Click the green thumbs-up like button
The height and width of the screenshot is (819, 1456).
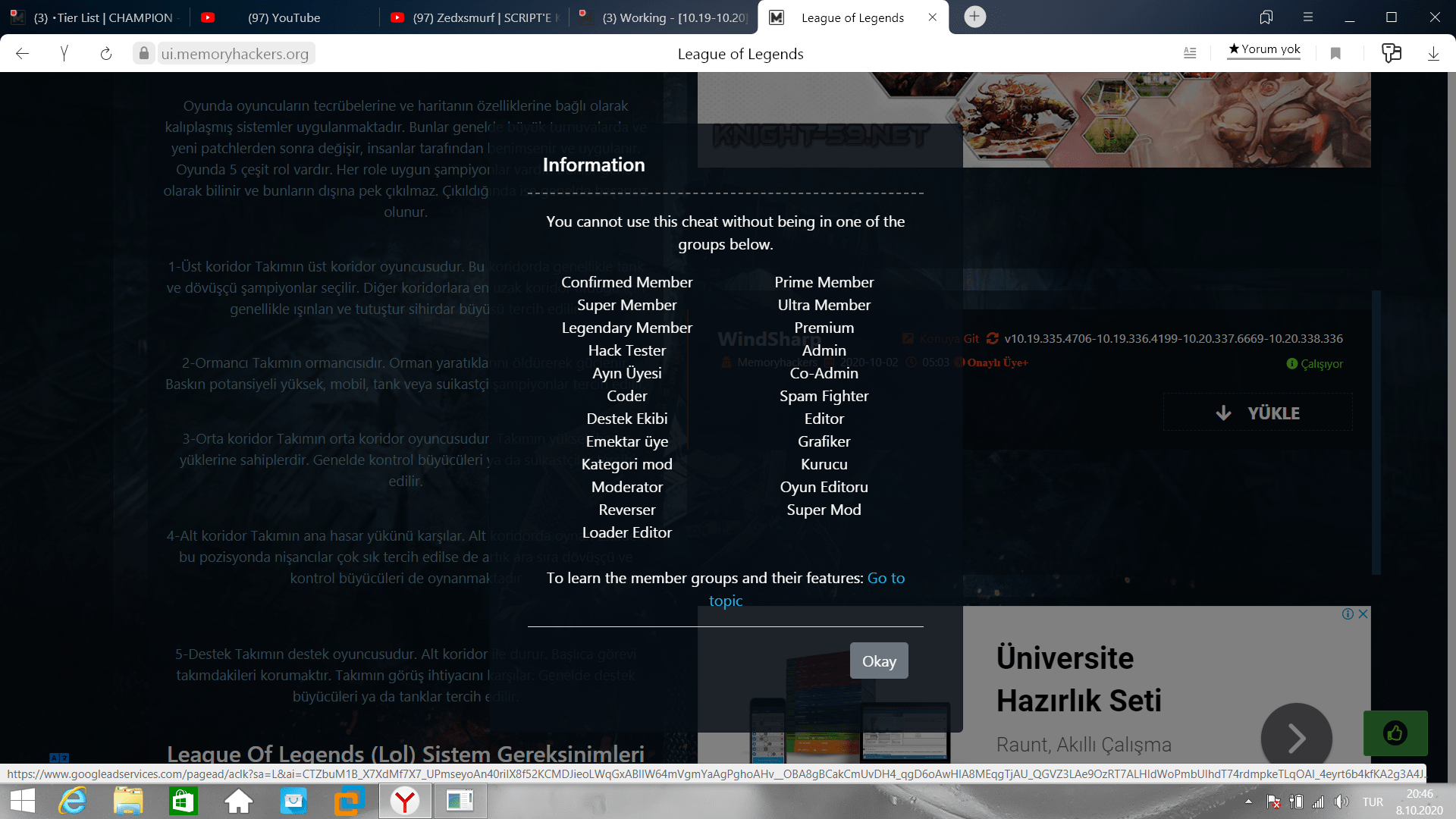pyautogui.click(x=1395, y=733)
